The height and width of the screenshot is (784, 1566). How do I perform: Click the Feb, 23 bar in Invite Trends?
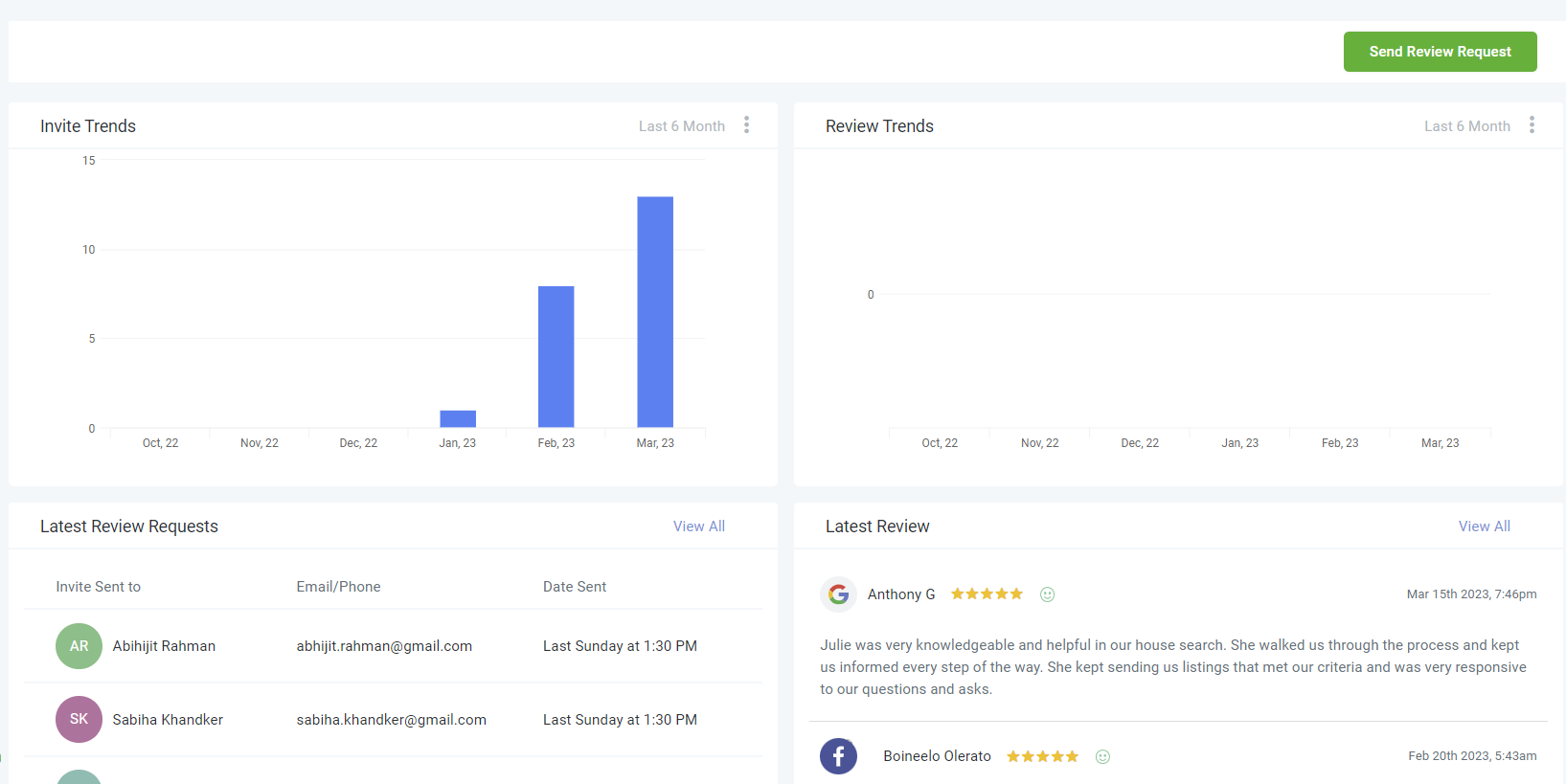[556, 356]
